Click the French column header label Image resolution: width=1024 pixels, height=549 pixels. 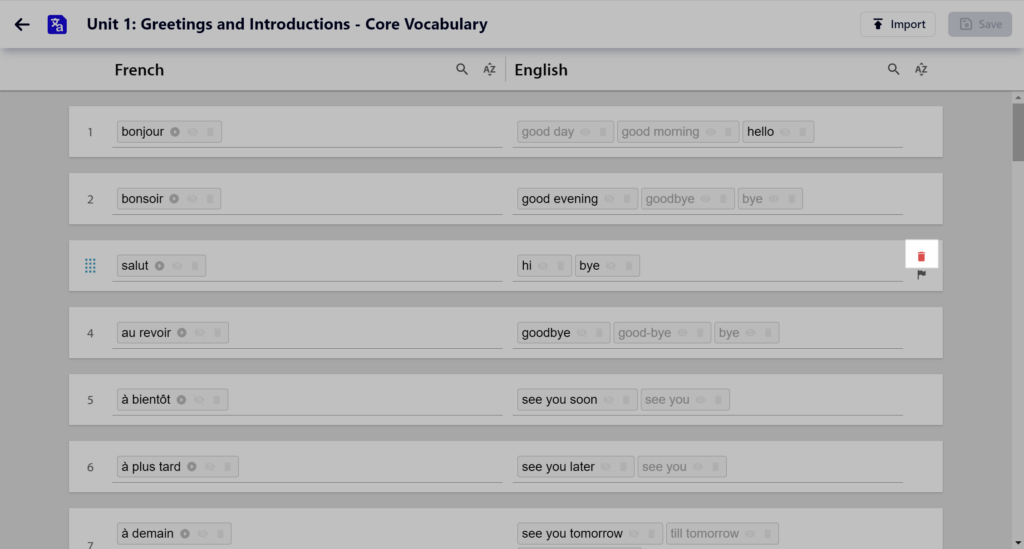[139, 70]
